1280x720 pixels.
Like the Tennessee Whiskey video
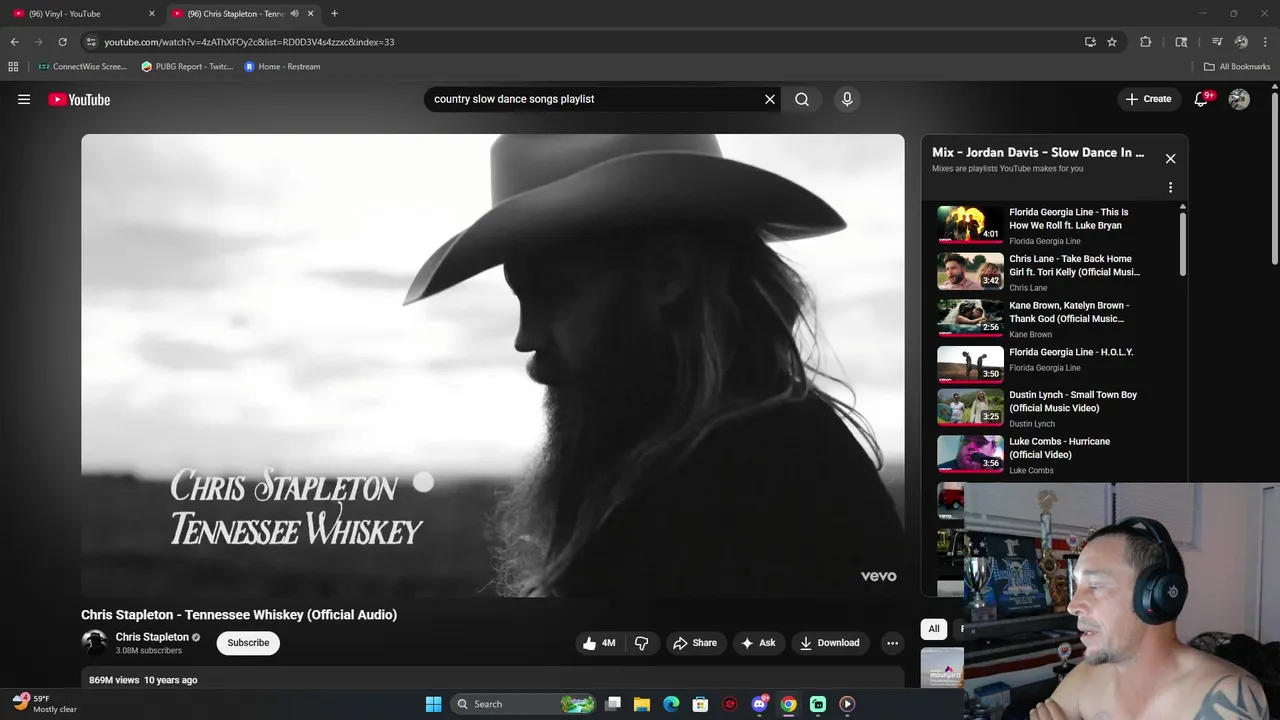599,643
